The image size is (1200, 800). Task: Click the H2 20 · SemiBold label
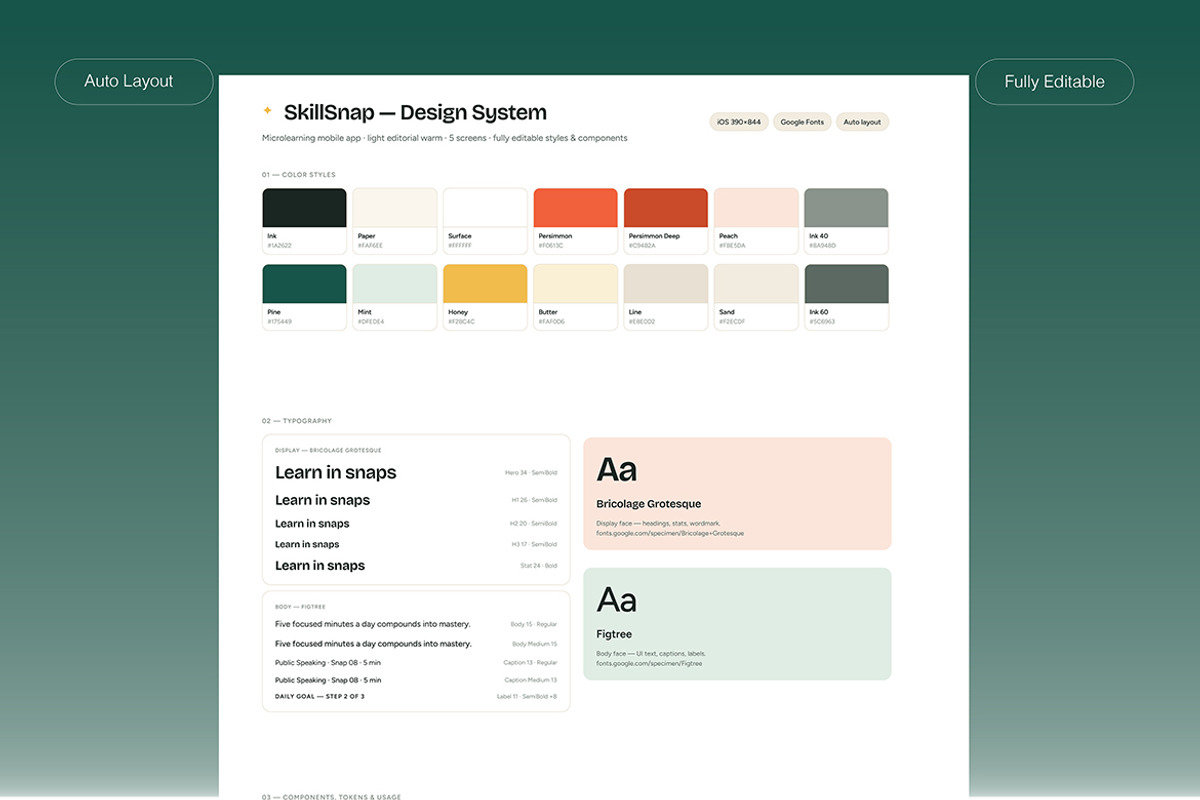(x=534, y=524)
